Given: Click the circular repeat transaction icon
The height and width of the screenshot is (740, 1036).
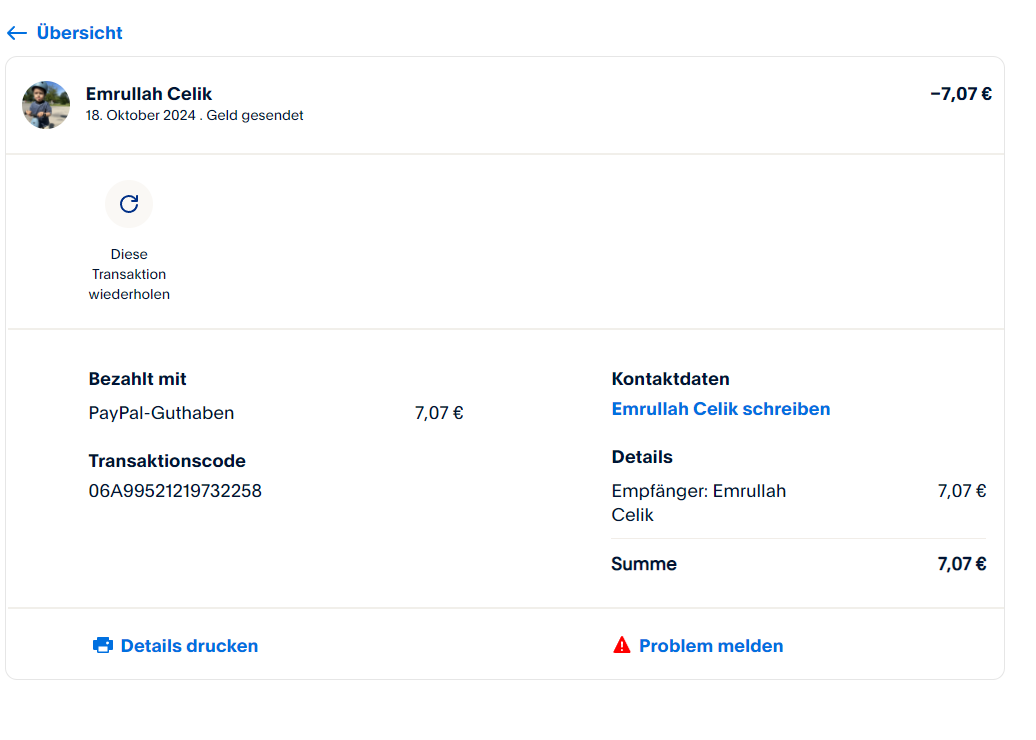Looking at the screenshot, I should coord(129,204).
